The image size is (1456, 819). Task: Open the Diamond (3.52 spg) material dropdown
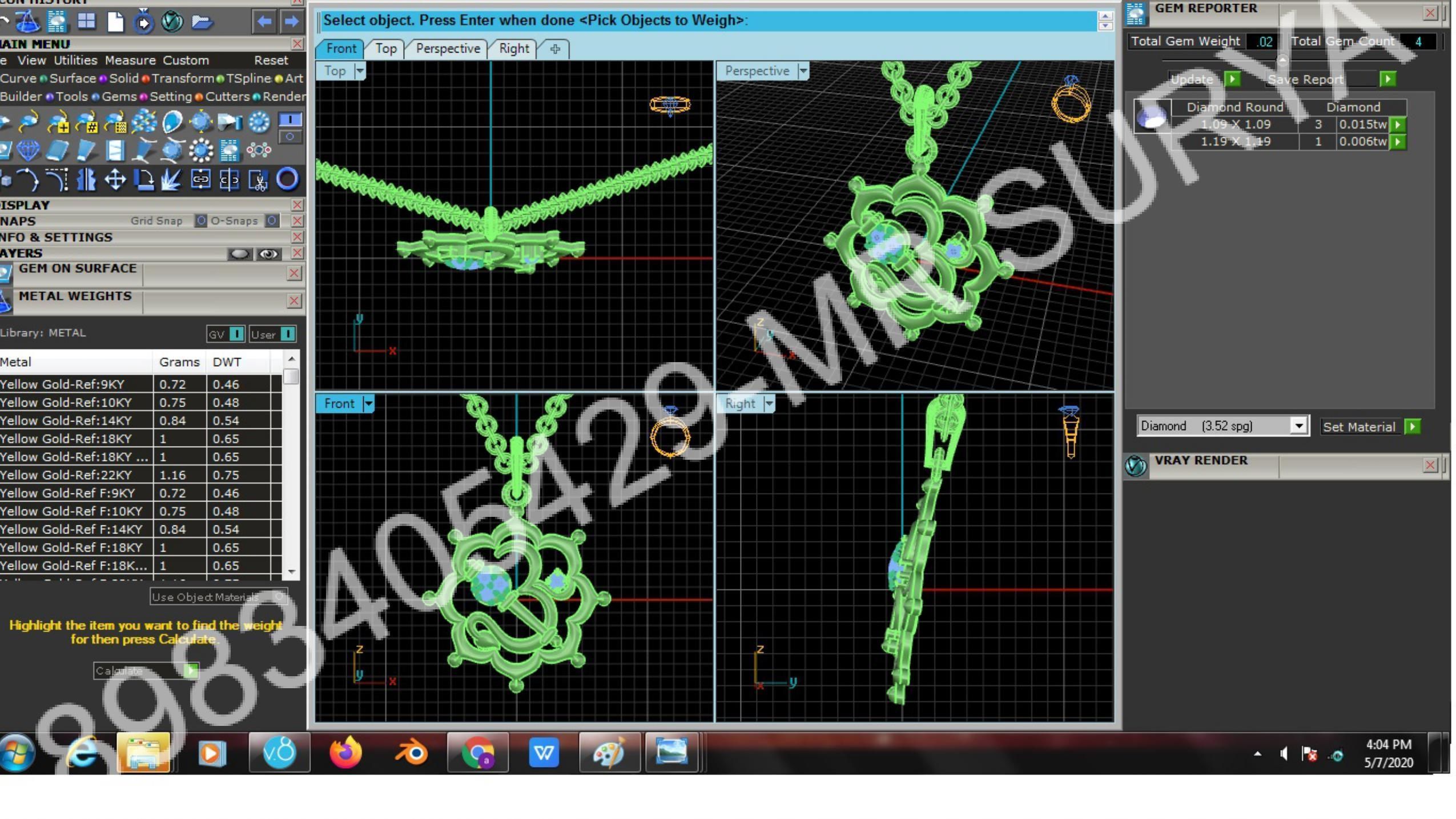(1298, 426)
